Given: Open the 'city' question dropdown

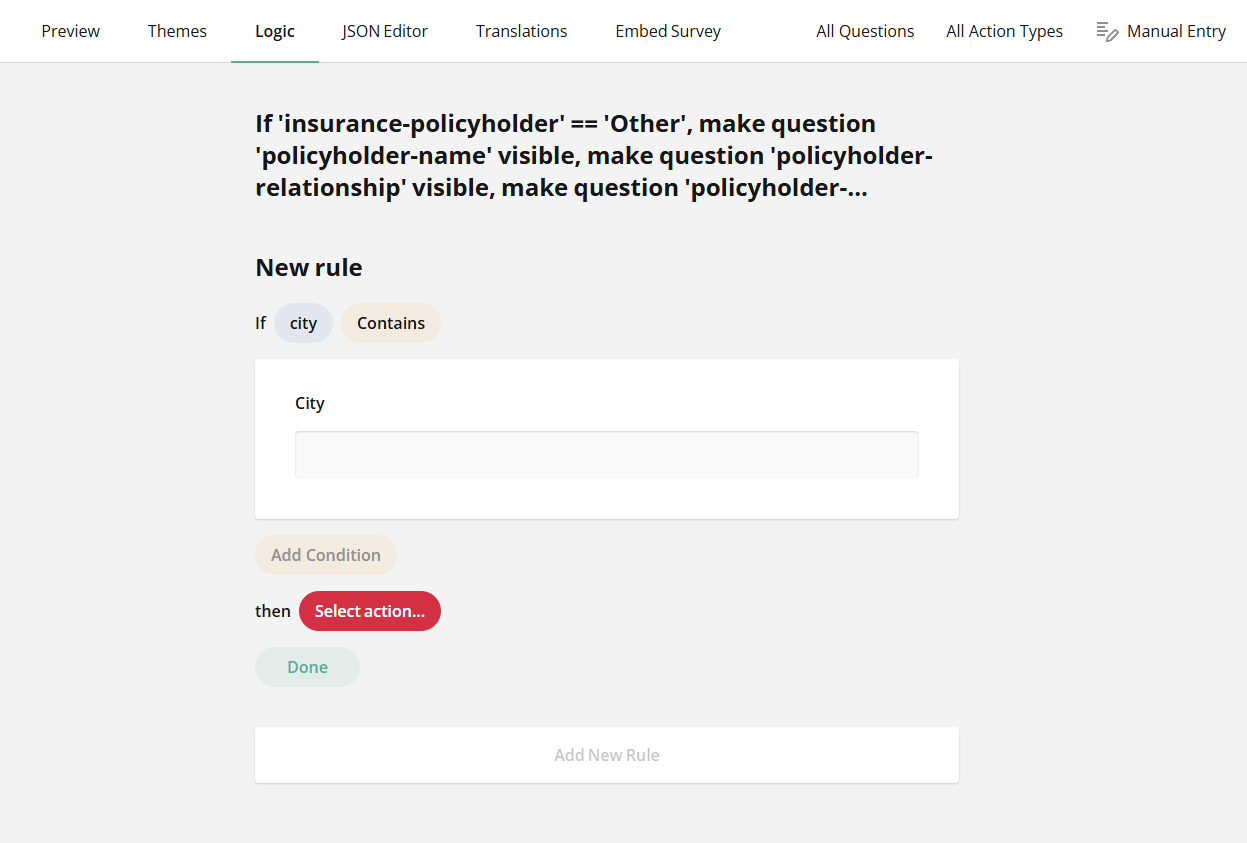Looking at the screenshot, I should point(303,322).
